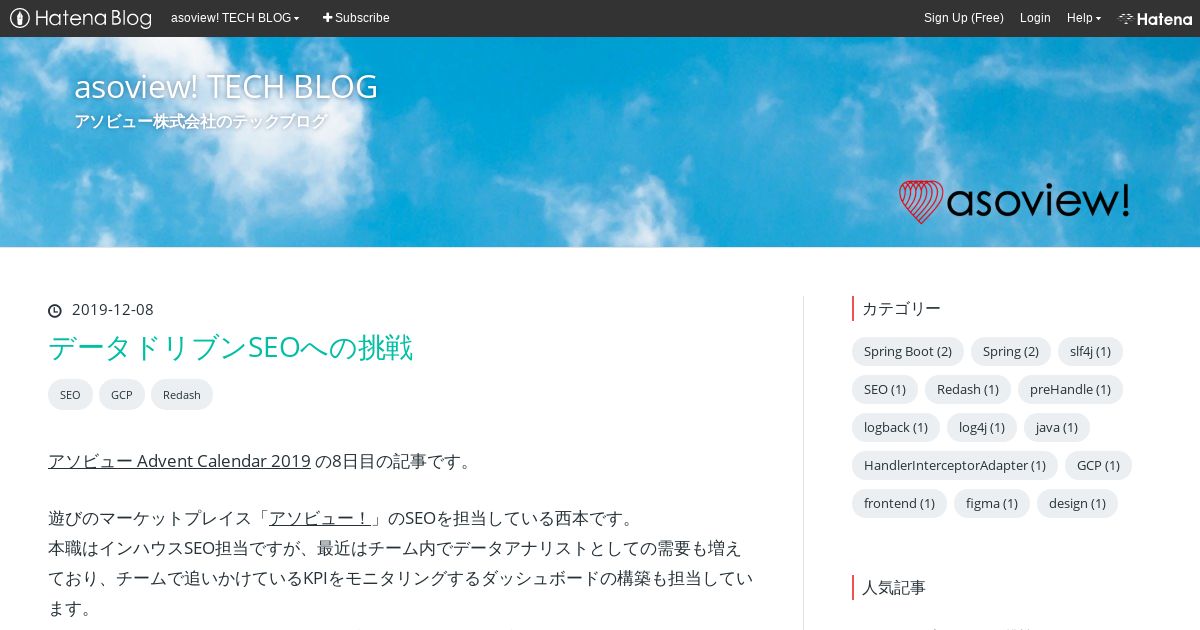
Task: Expand the Help dropdown
Action: [x=1084, y=18]
